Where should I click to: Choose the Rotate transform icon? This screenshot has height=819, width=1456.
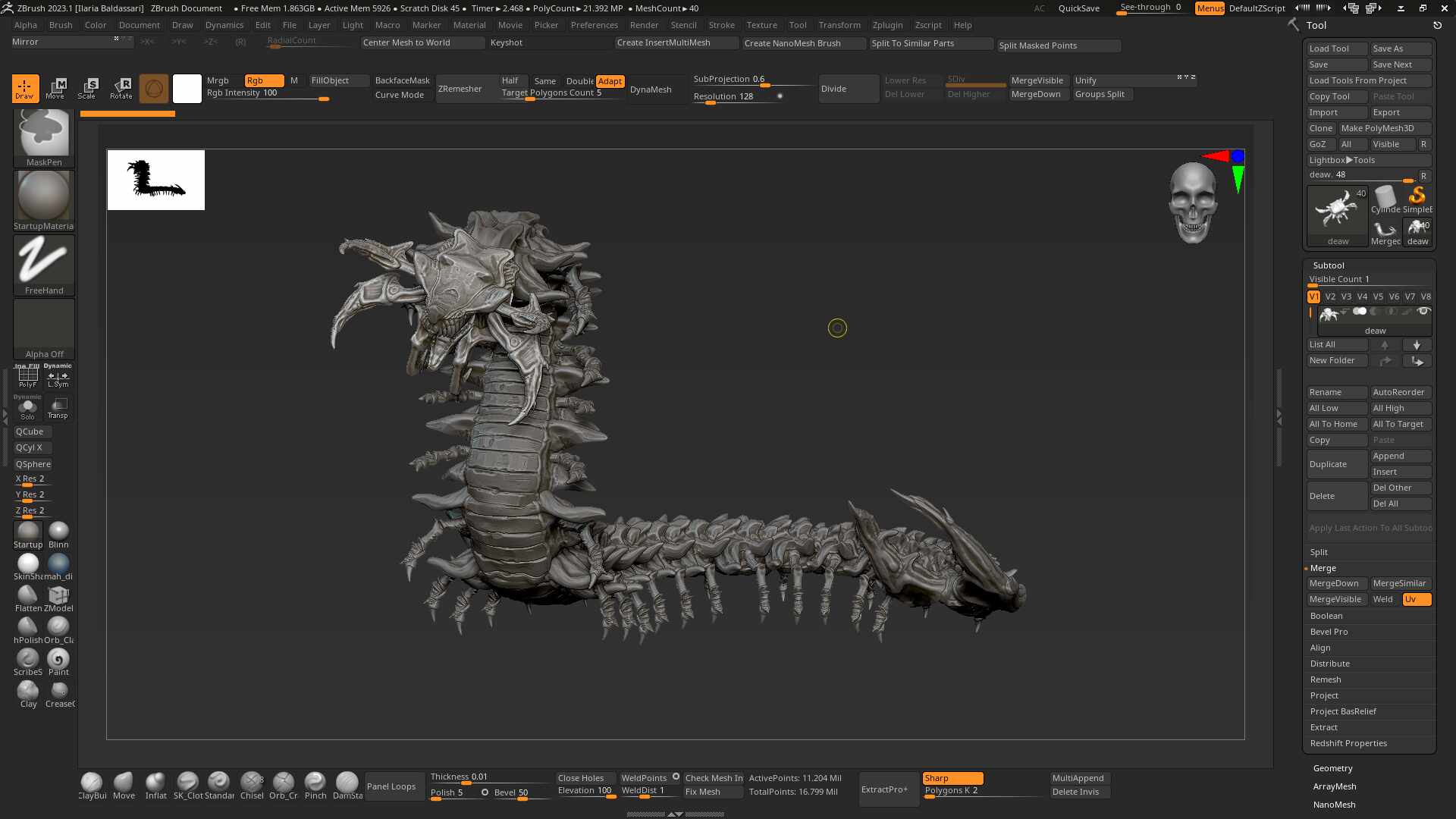(x=121, y=88)
